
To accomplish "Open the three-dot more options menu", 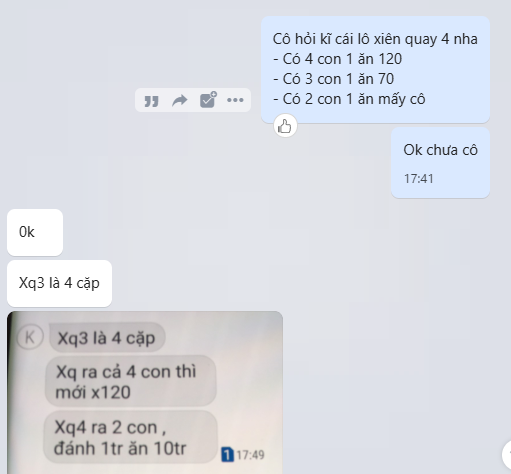I will (235, 100).
